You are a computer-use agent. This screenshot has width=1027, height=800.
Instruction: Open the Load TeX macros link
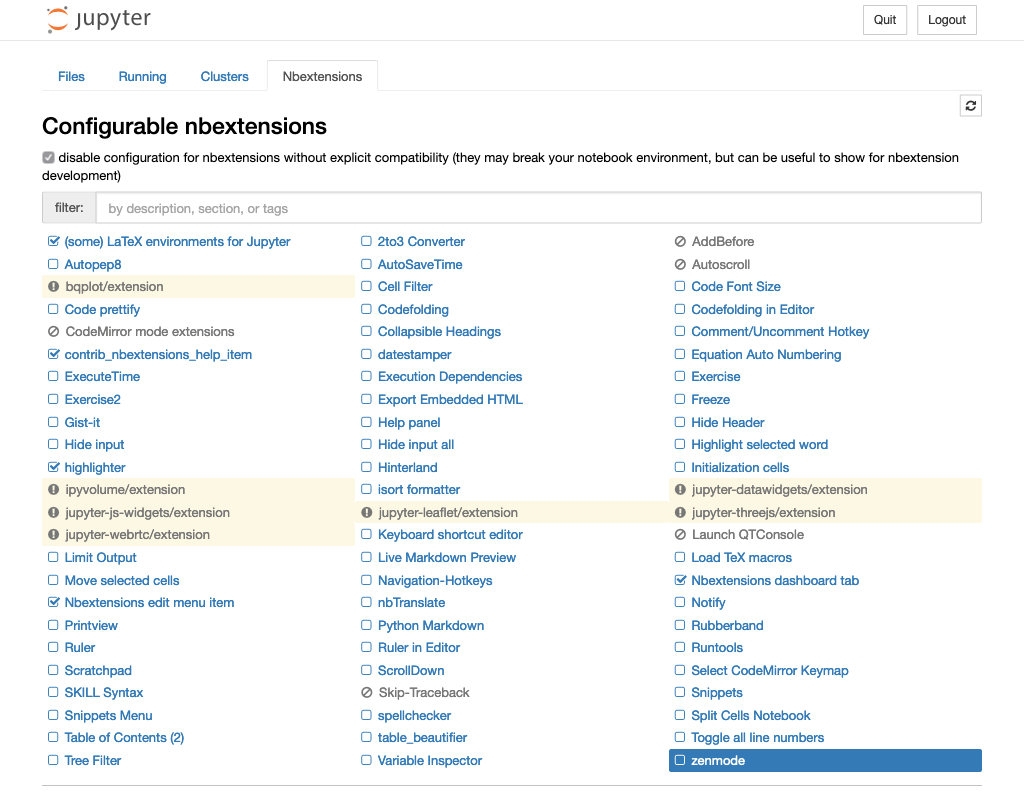click(741, 558)
